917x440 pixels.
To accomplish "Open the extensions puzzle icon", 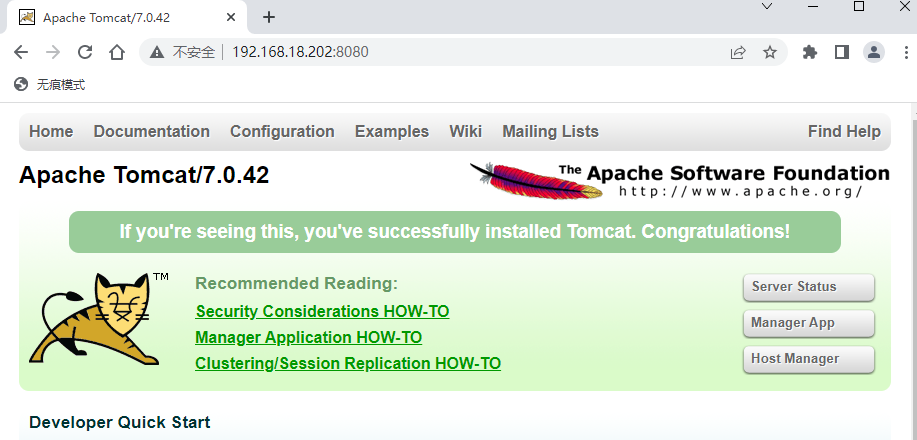I will (x=810, y=52).
